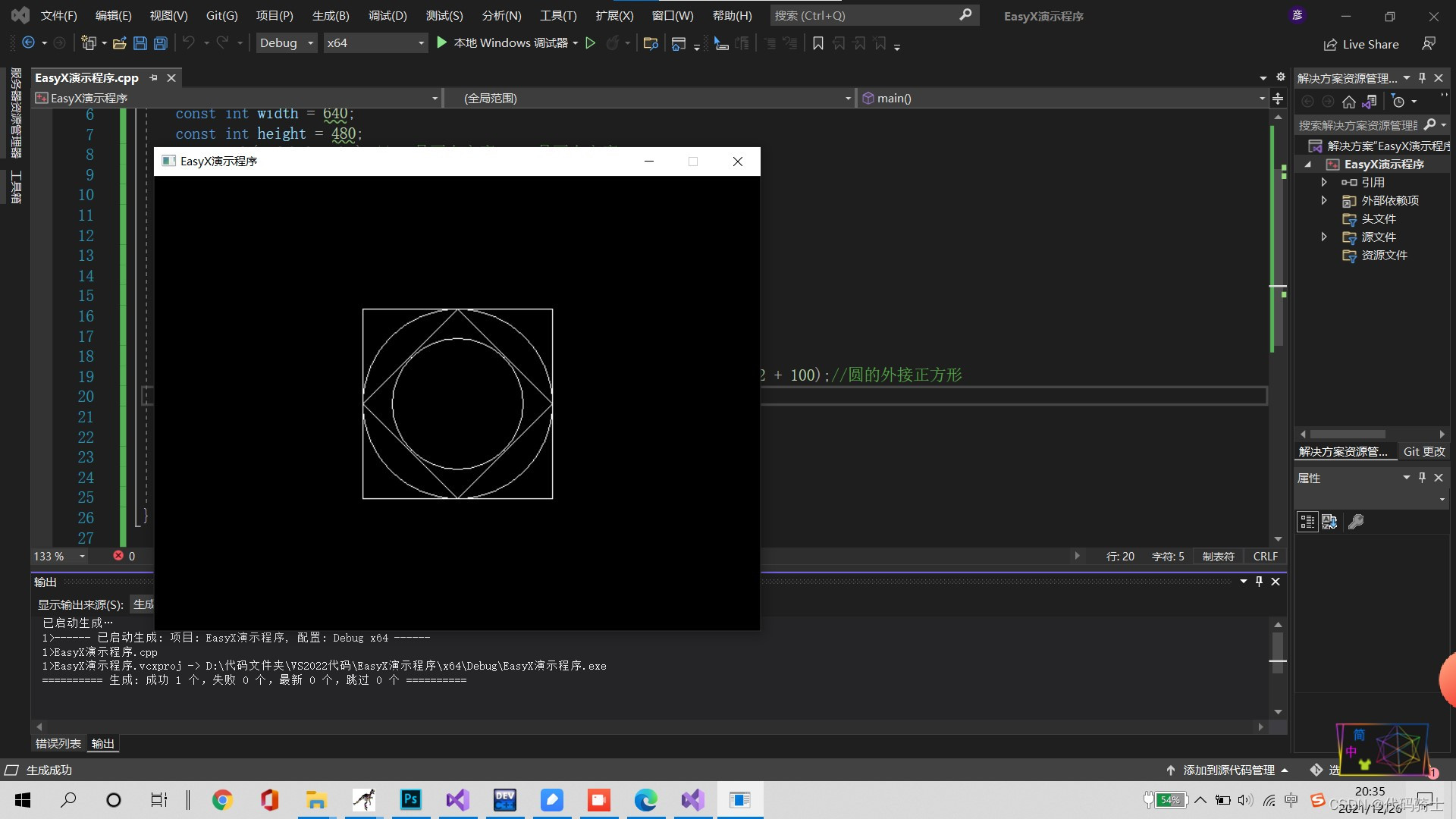Click the Save All toolbar icon
Viewport: 1456px width, 819px height.
tap(161, 44)
